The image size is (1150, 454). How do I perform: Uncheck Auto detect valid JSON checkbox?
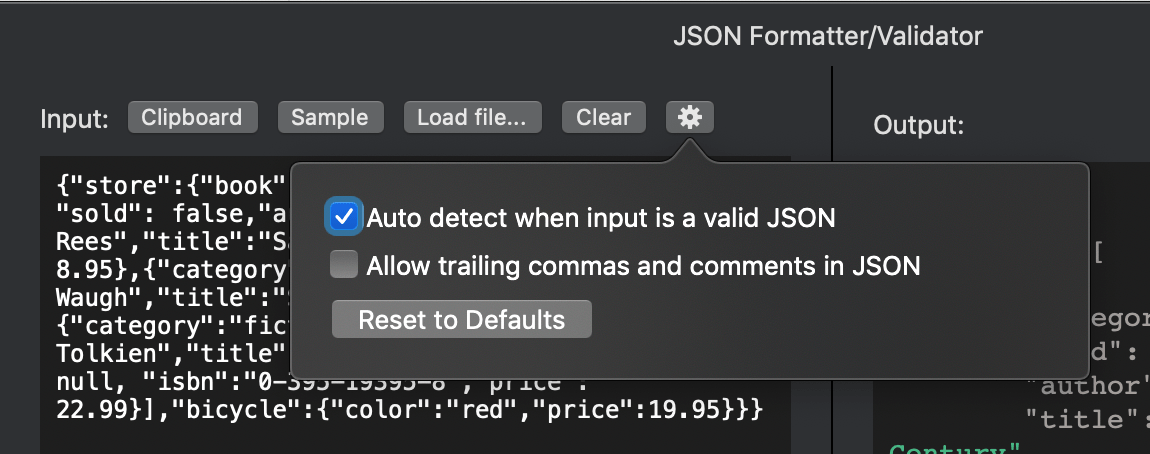click(x=344, y=217)
